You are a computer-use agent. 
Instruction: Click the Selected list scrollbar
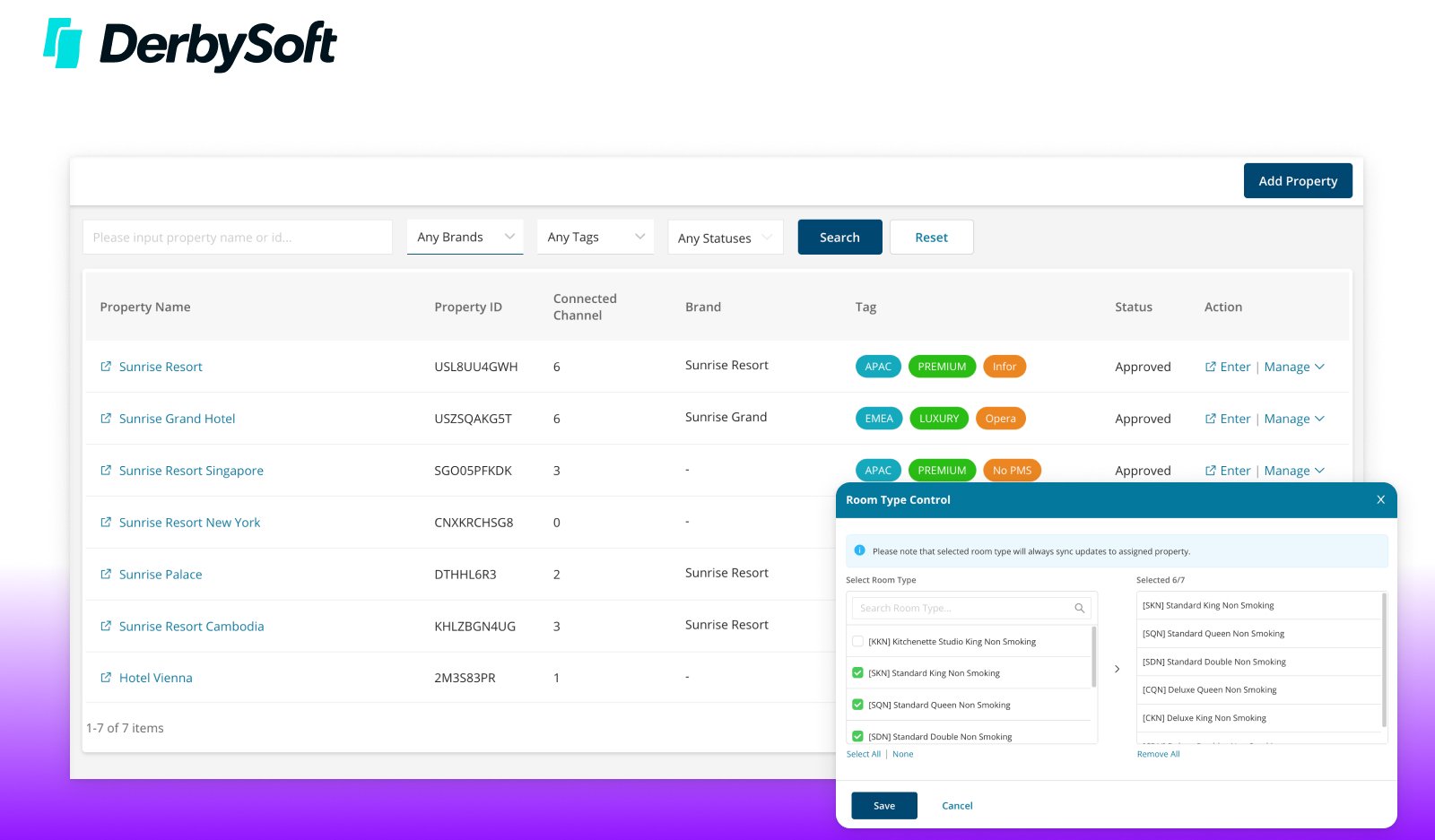(1385, 660)
